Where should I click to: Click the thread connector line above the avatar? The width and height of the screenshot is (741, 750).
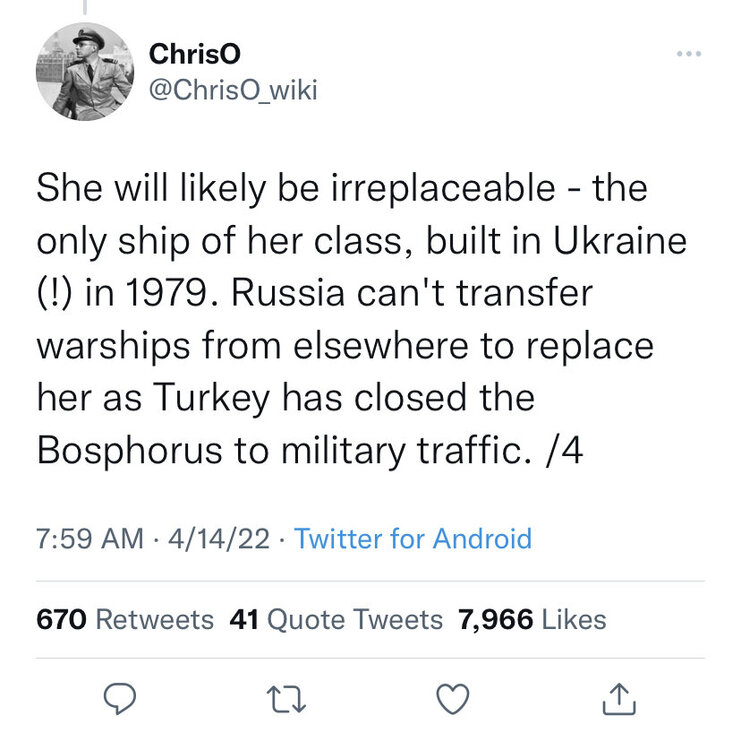pos(85,8)
